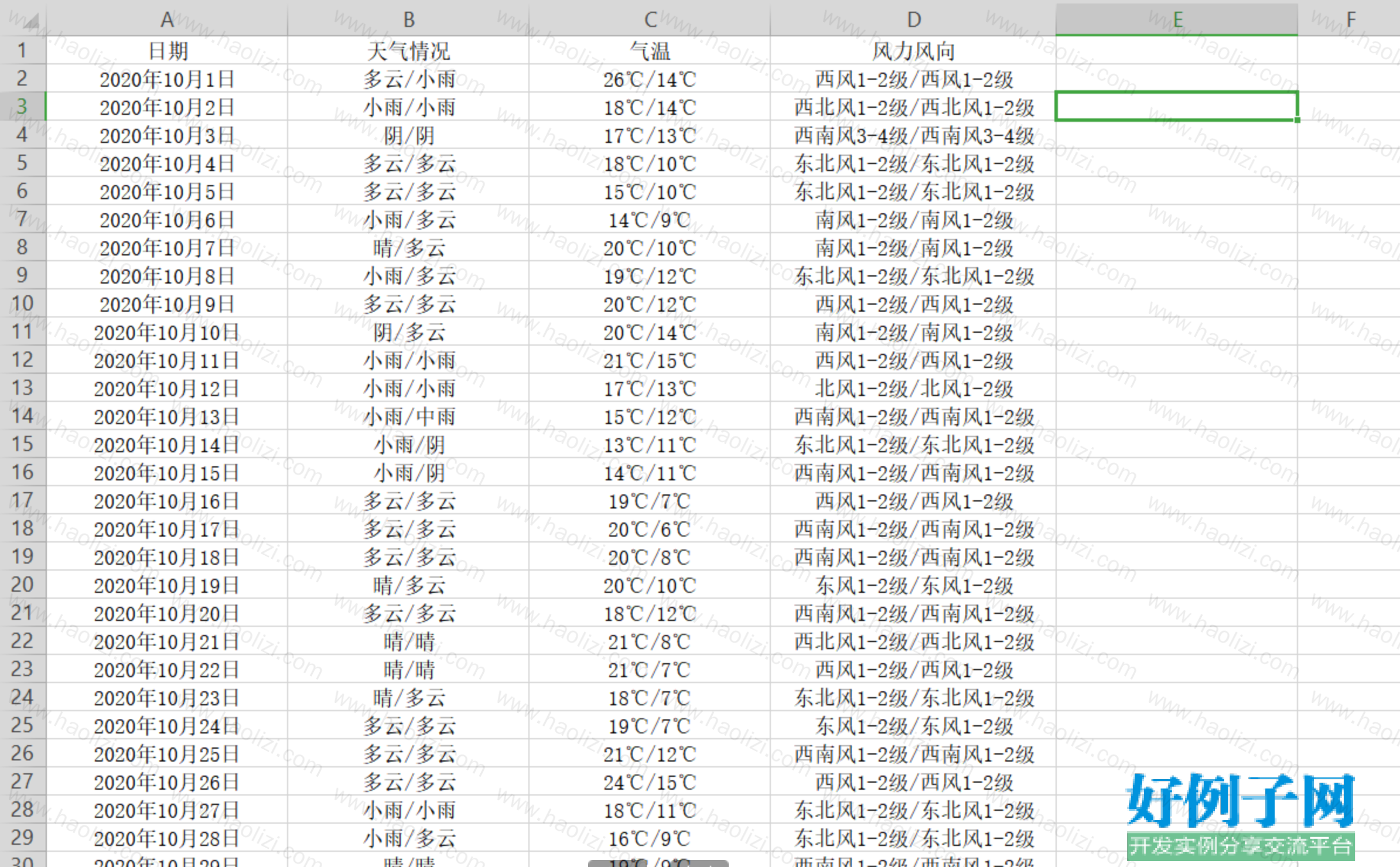Click temperature cell 17℃/13℃ in row 4
The height and width of the screenshot is (867, 1400).
point(649,135)
